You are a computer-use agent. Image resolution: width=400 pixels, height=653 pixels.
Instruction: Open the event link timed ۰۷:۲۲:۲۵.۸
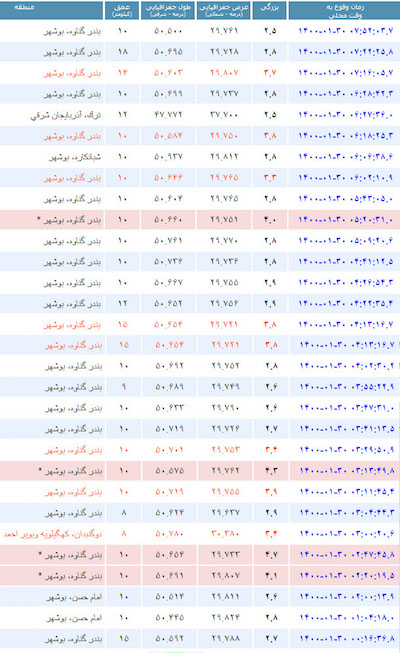pyautogui.click(x=346, y=52)
